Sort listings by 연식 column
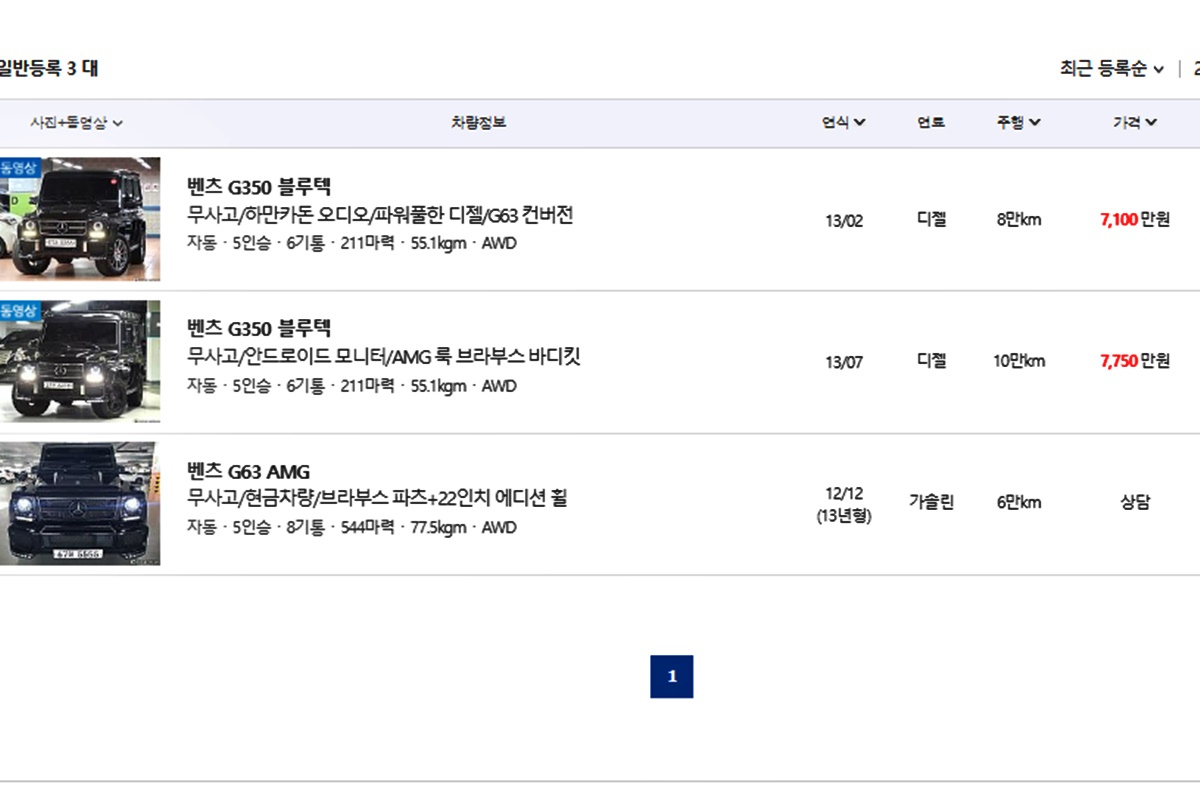Viewport: 1200px width, 800px height. [844, 122]
